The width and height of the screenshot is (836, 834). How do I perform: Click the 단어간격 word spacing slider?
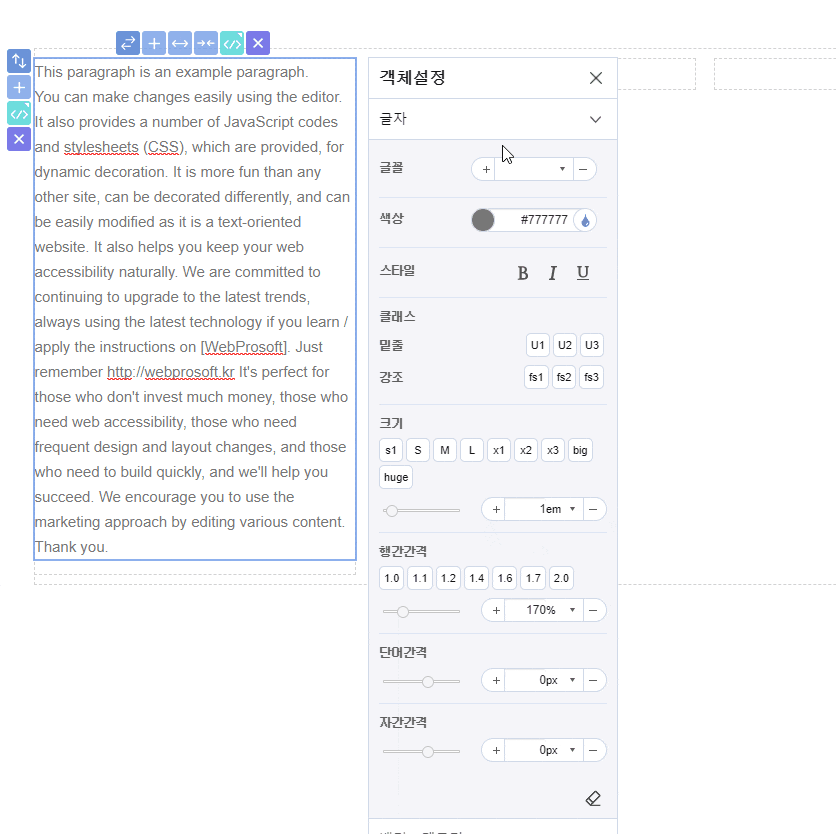421,681
